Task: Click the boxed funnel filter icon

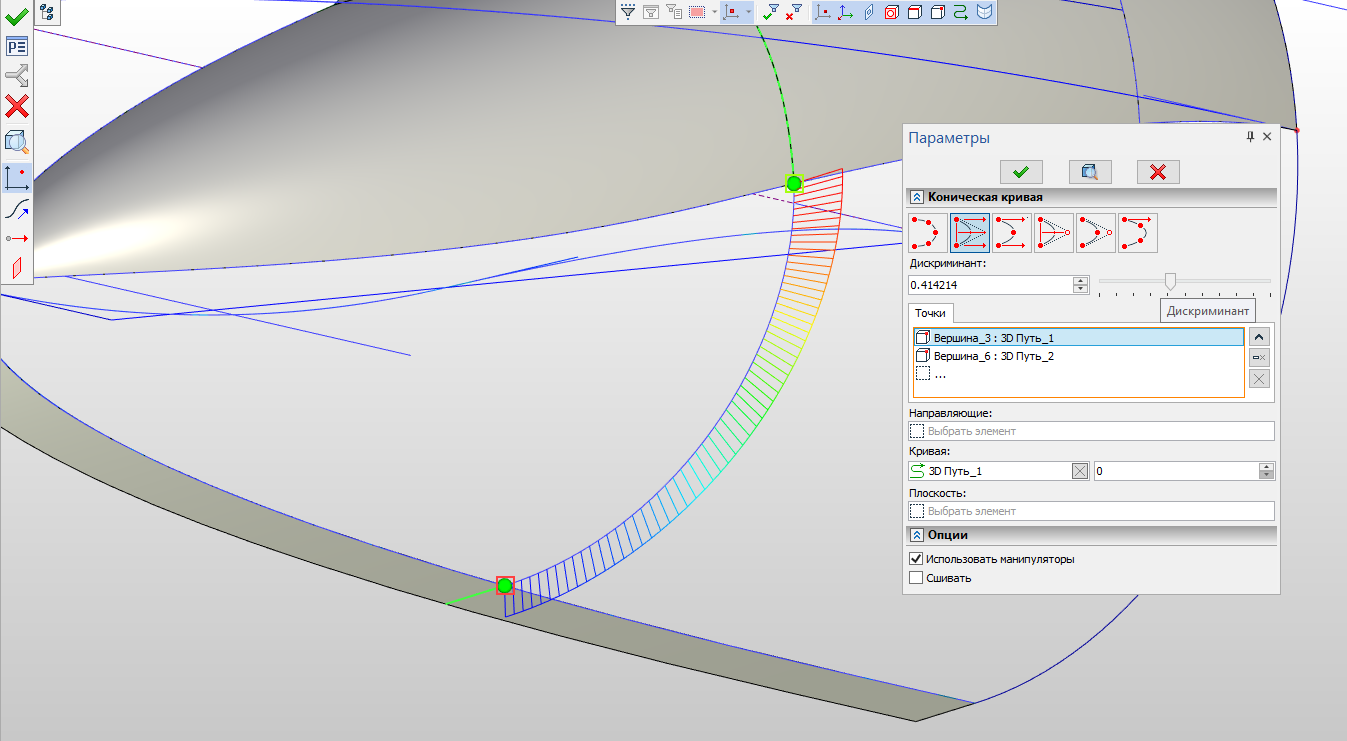Action: (651, 13)
